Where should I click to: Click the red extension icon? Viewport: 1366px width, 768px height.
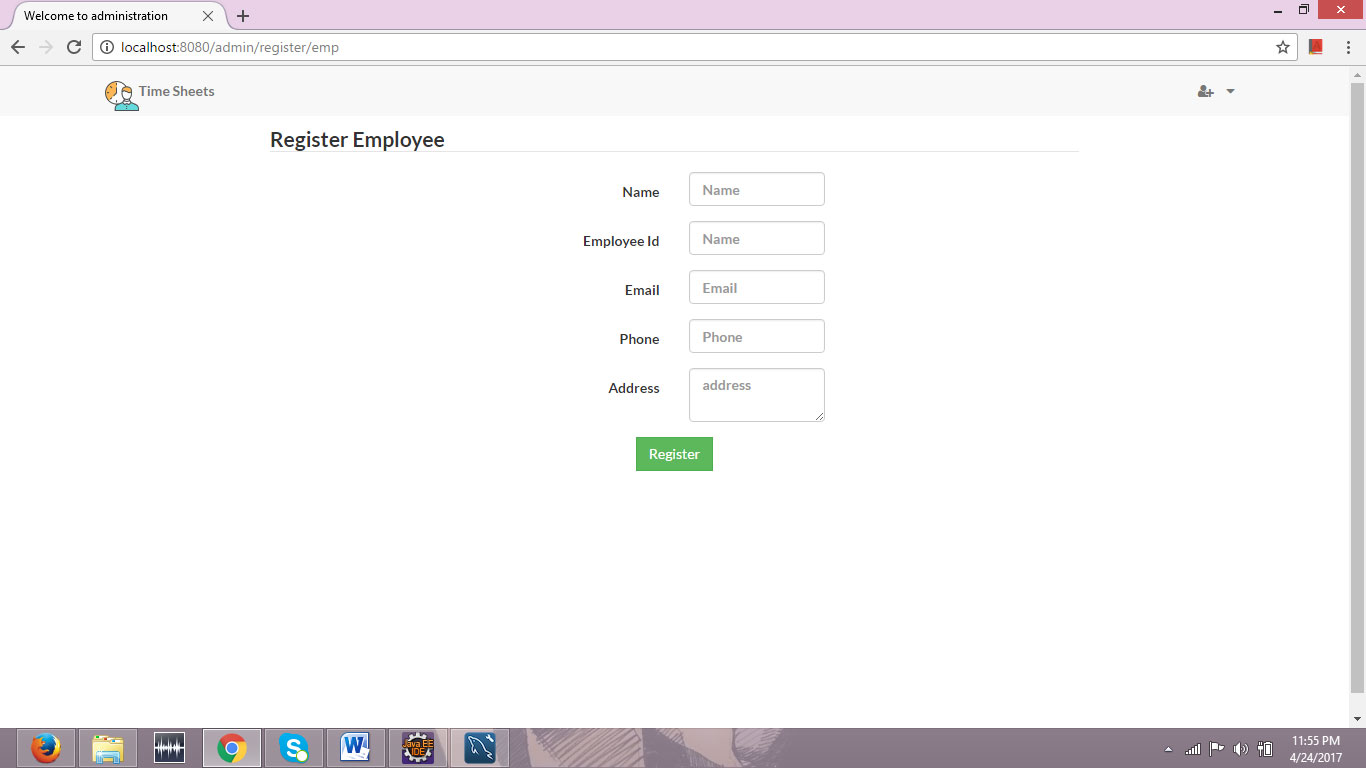[x=1316, y=47]
